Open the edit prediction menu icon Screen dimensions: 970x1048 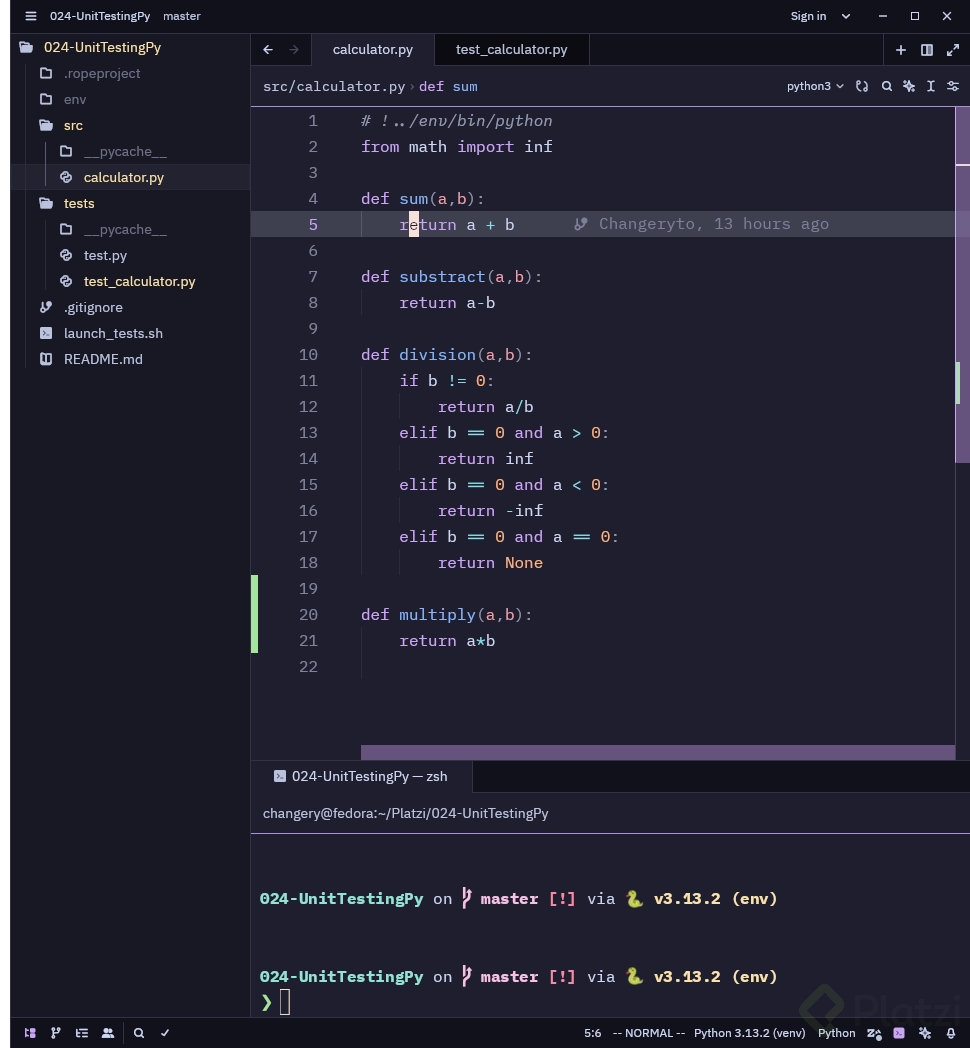tap(874, 1033)
